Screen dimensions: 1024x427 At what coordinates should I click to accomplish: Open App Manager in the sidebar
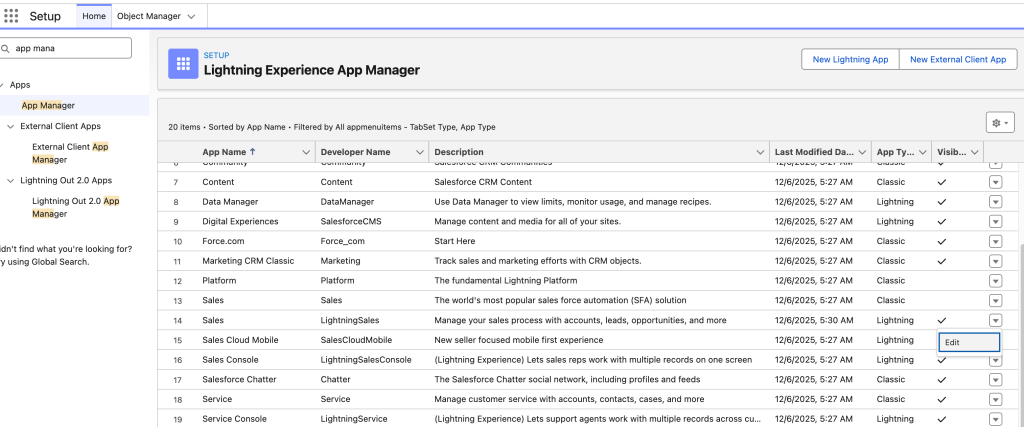coord(48,105)
